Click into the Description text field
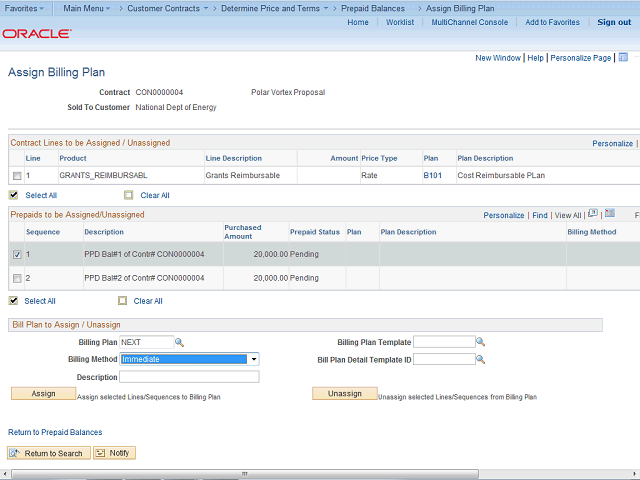640x480 pixels. pos(189,377)
